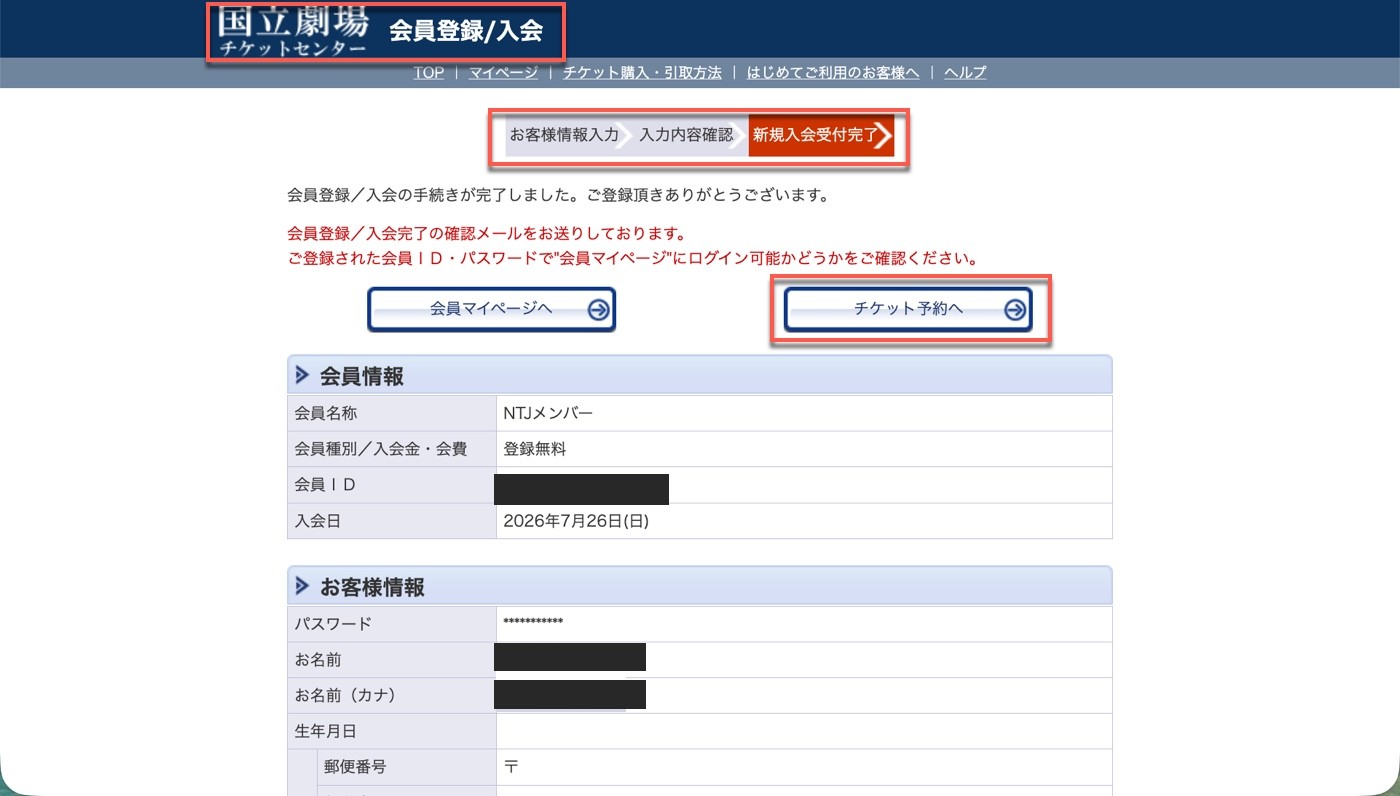Screen dimensions: 1400x796
Task: Click the 手続きが完了しました confirmation message
Action: click(x=558, y=195)
